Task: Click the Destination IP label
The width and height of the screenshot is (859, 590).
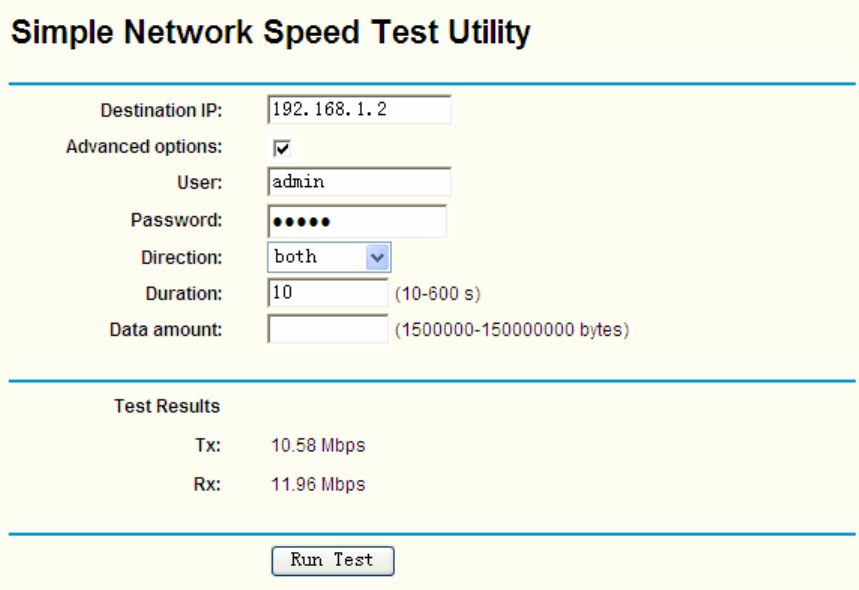Action: pyautogui.click(x=161, y=111)
